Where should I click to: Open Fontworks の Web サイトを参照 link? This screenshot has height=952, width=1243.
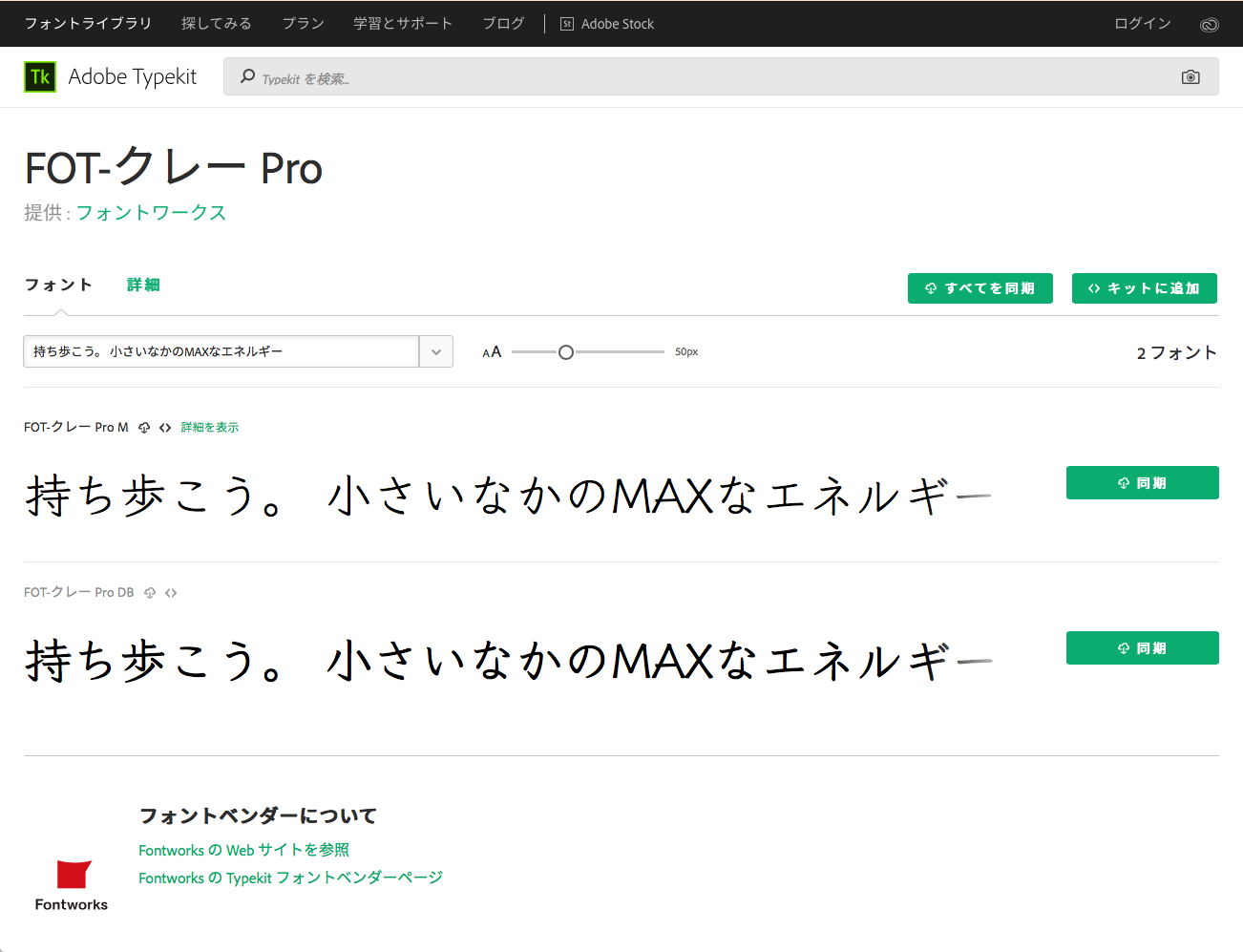coord(243,850)
